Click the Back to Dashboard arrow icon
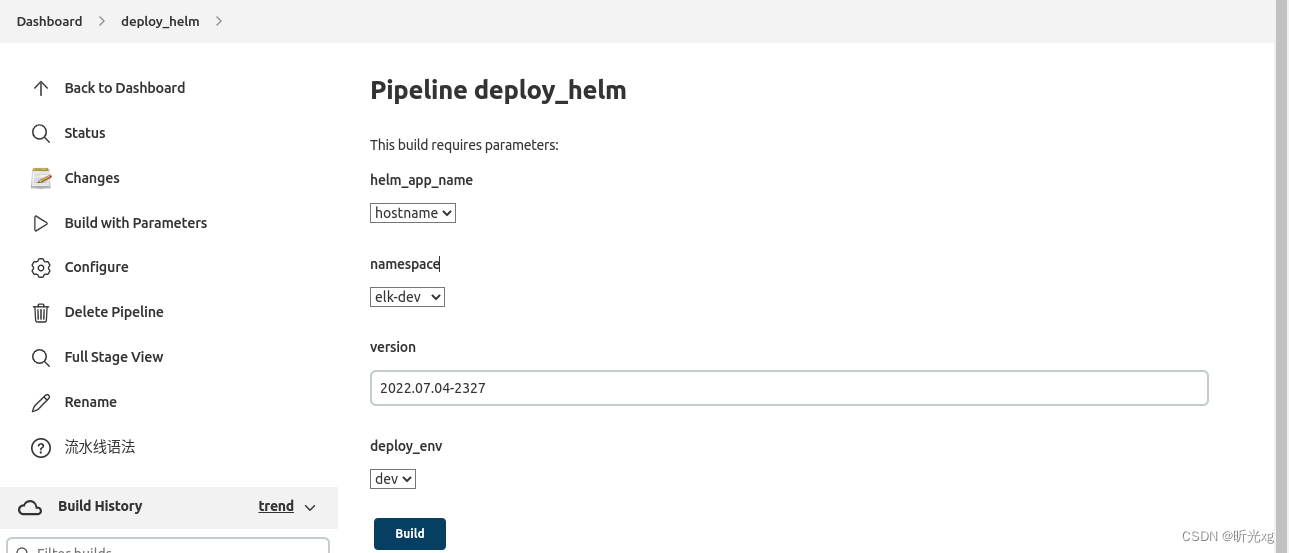Viewport: 1289px width, 553px height. (x=41, y=88)
